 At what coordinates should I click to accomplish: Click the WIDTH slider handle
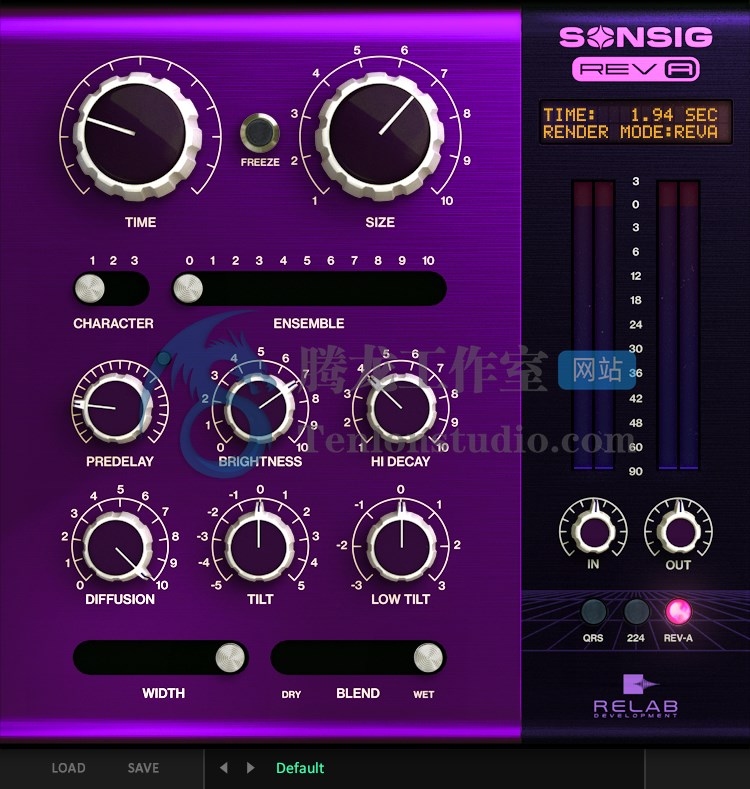tap(230, 657)
